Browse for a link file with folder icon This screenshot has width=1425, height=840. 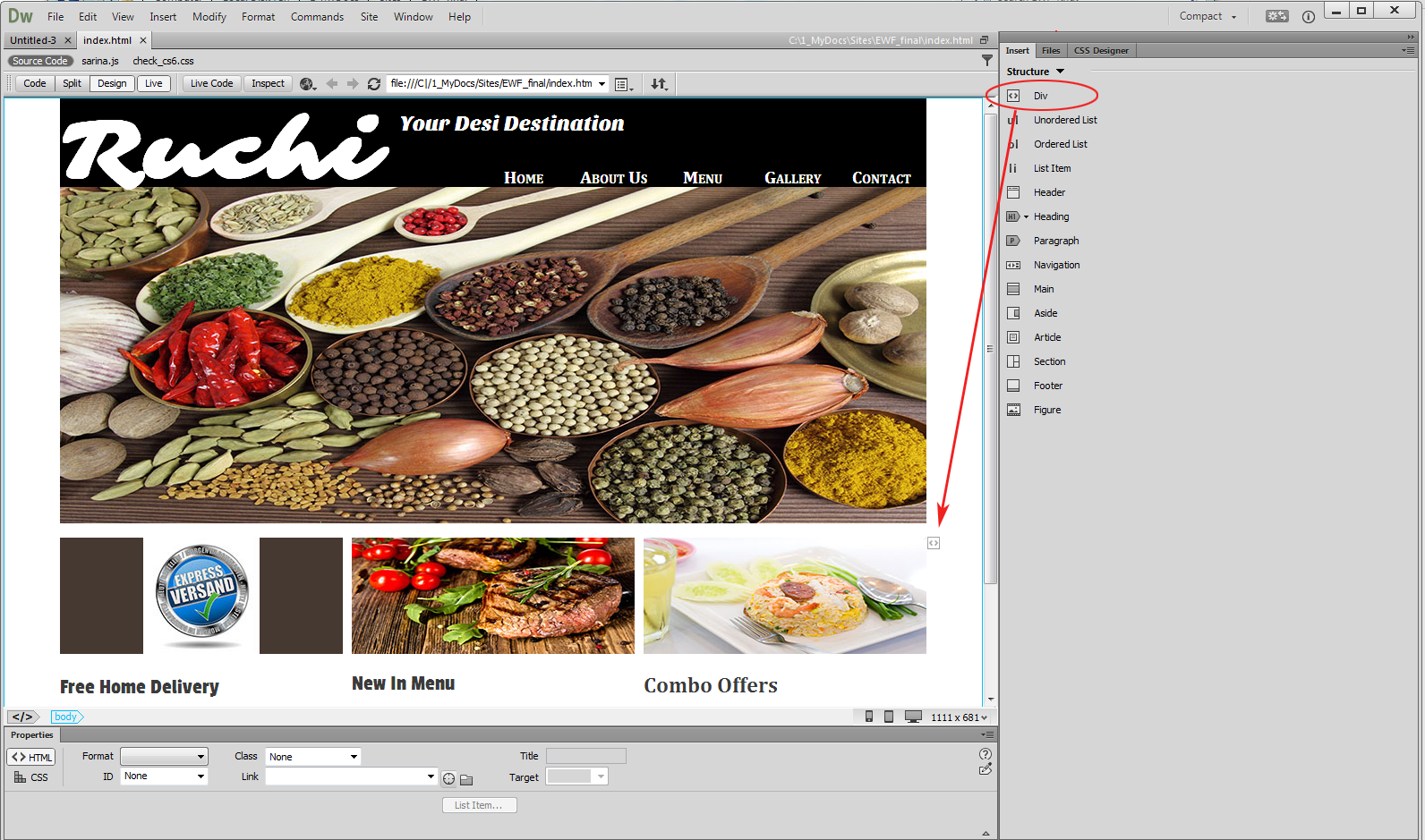click(x=466, y=779)
